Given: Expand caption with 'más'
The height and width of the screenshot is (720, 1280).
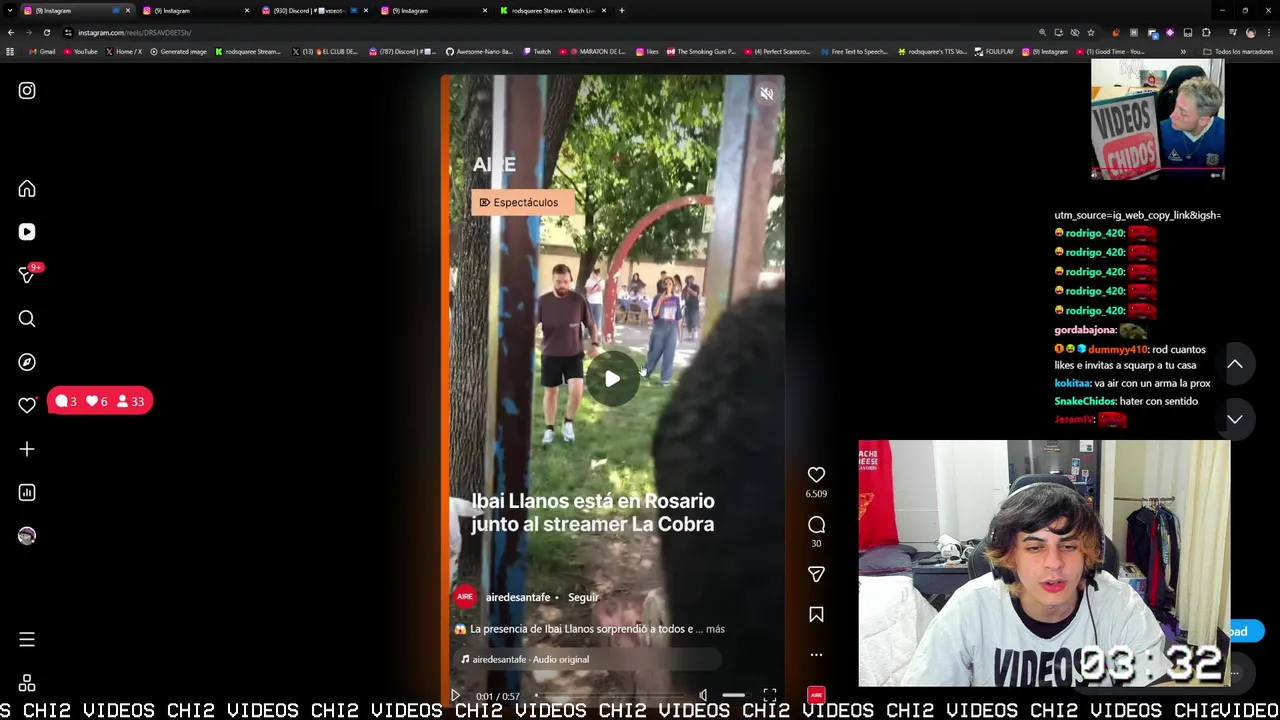Looking at the screenshot, I should (715, 629).
